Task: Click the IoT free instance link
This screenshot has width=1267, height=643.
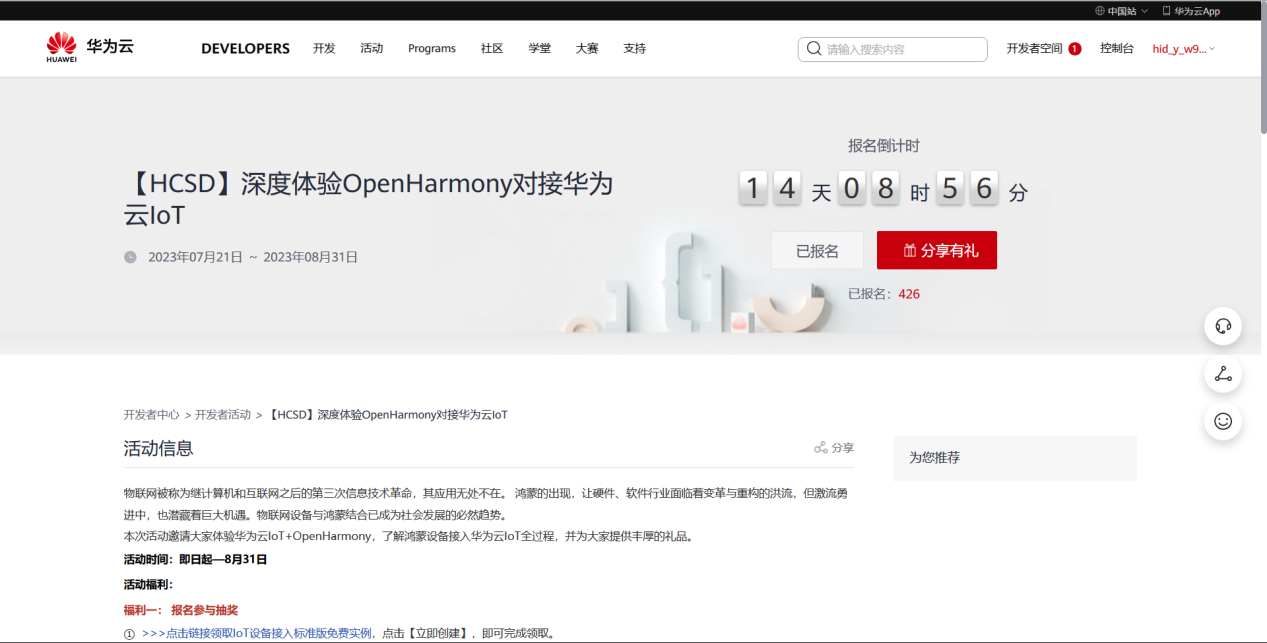Action: tap(257, 633)
